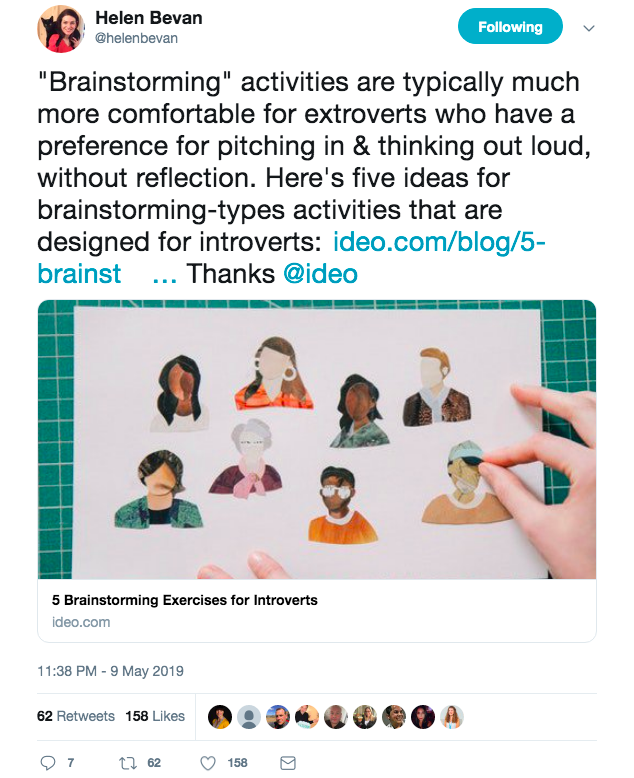Click the gray default avatar among likers
The image size is (634, 778).
click(249, 717)
